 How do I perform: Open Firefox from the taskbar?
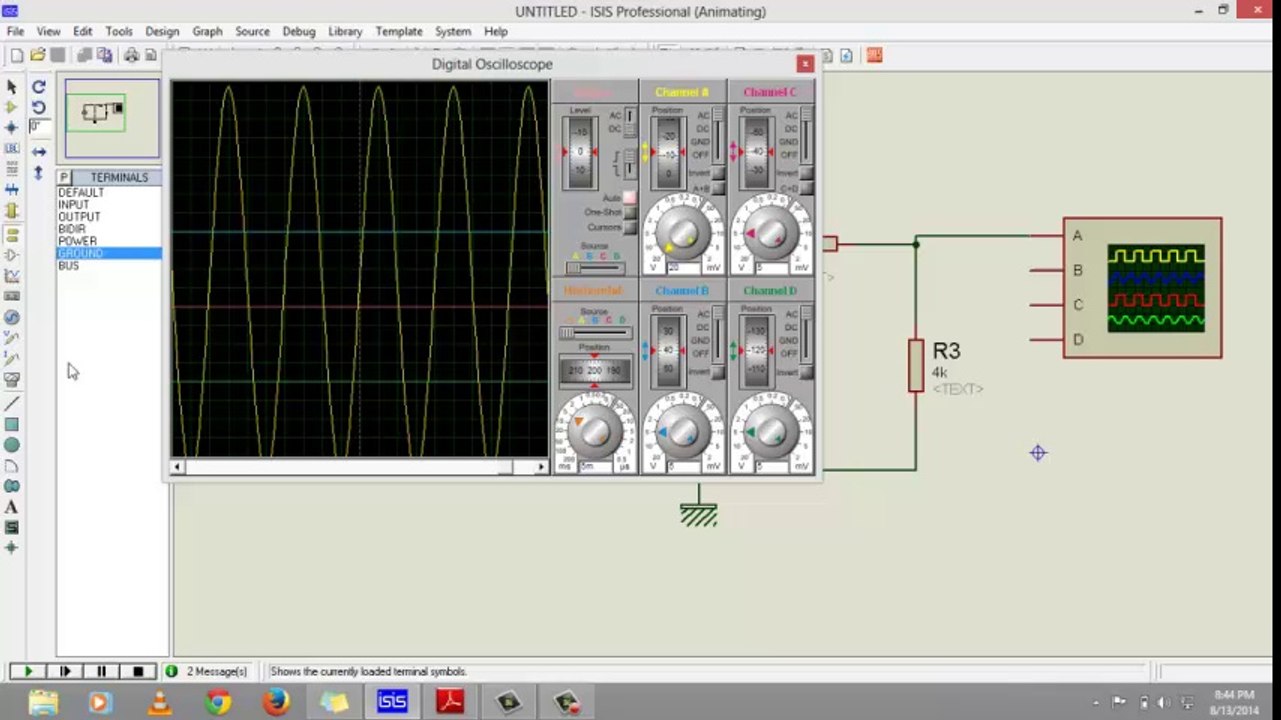coord(276,702)
